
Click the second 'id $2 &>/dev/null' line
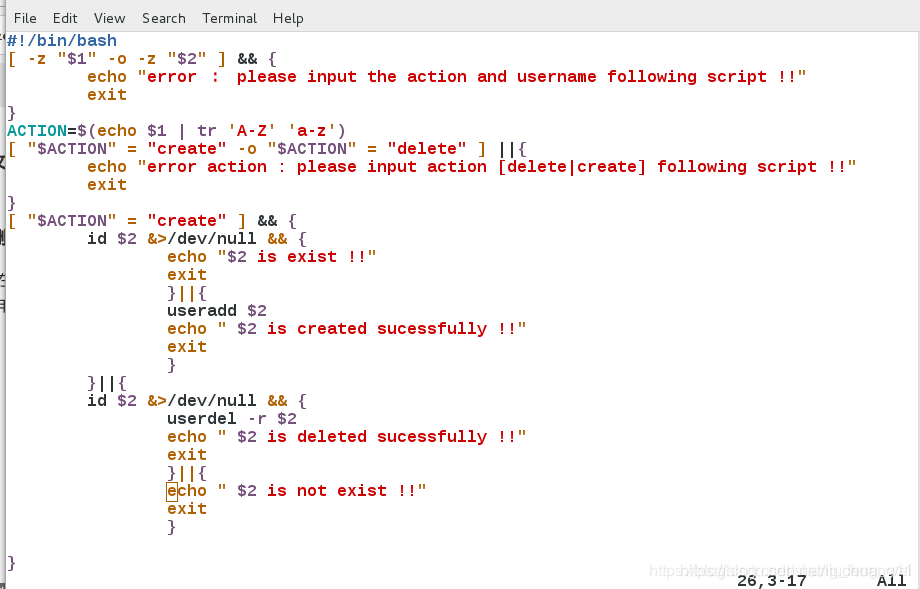(x=197, y=401)
